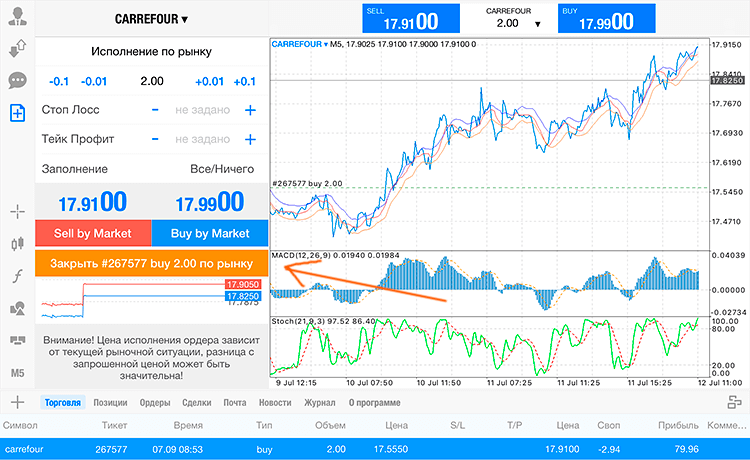Image resolution: width=750 pixels, height=460 pixels.
Task: Open the candlestick chart type icon
Action: 18,244
